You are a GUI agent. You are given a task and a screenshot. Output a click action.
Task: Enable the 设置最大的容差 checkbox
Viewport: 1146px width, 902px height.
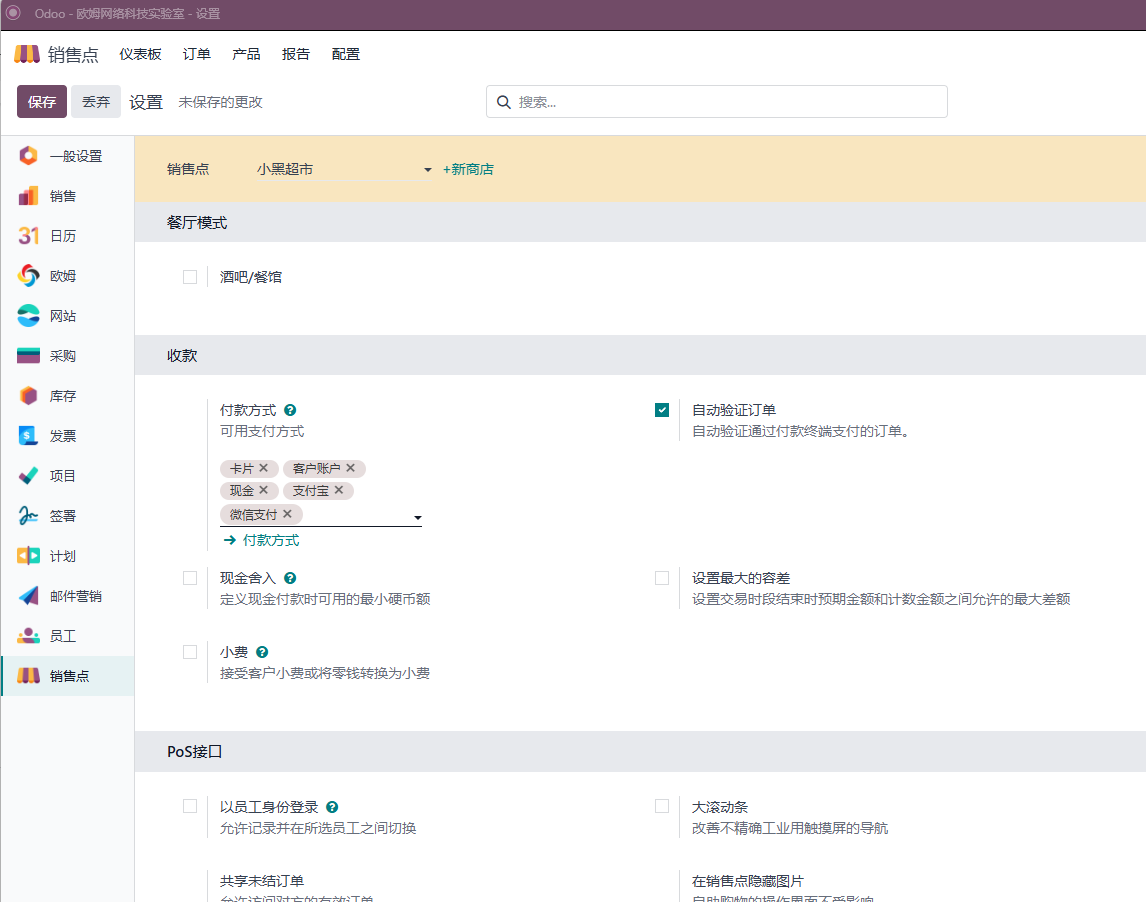pos(662,578)
